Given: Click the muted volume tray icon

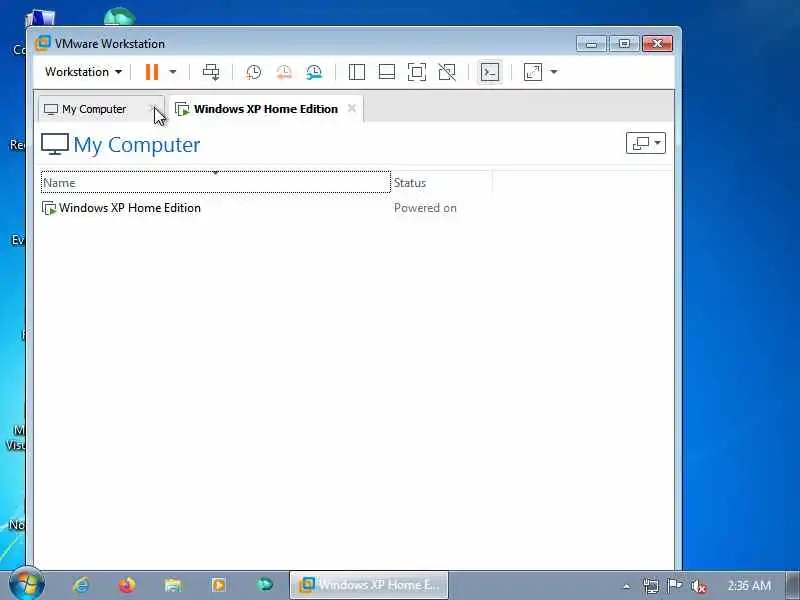Looking at the screenshot, I should 698,586.
